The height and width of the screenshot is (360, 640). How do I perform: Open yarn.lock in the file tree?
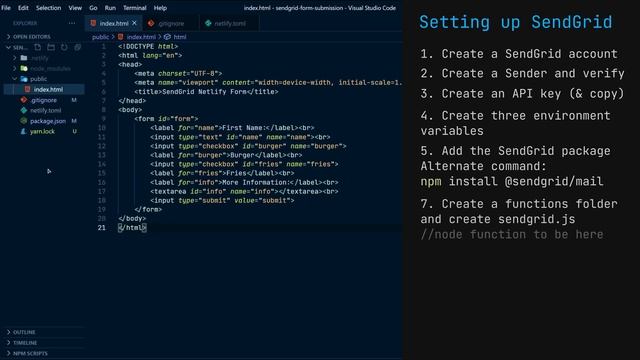pos(42,131)
